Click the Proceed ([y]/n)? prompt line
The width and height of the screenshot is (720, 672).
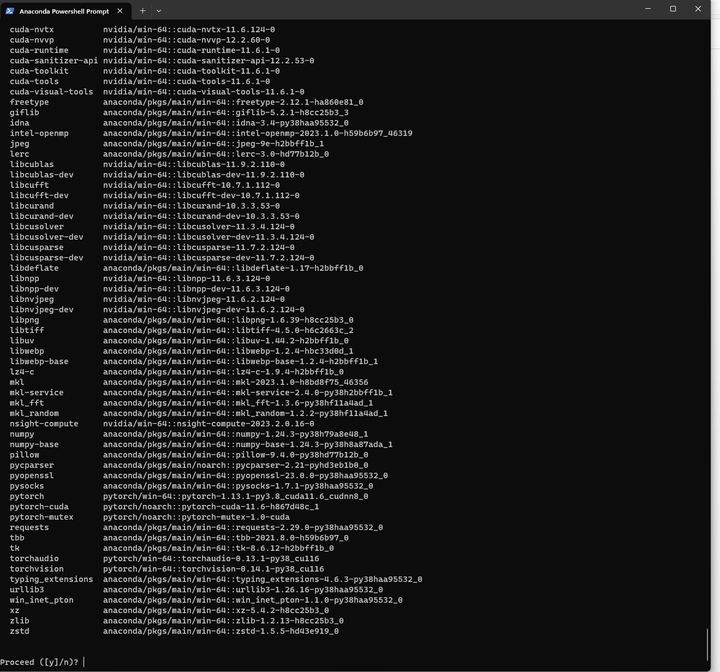pos(39,662)
